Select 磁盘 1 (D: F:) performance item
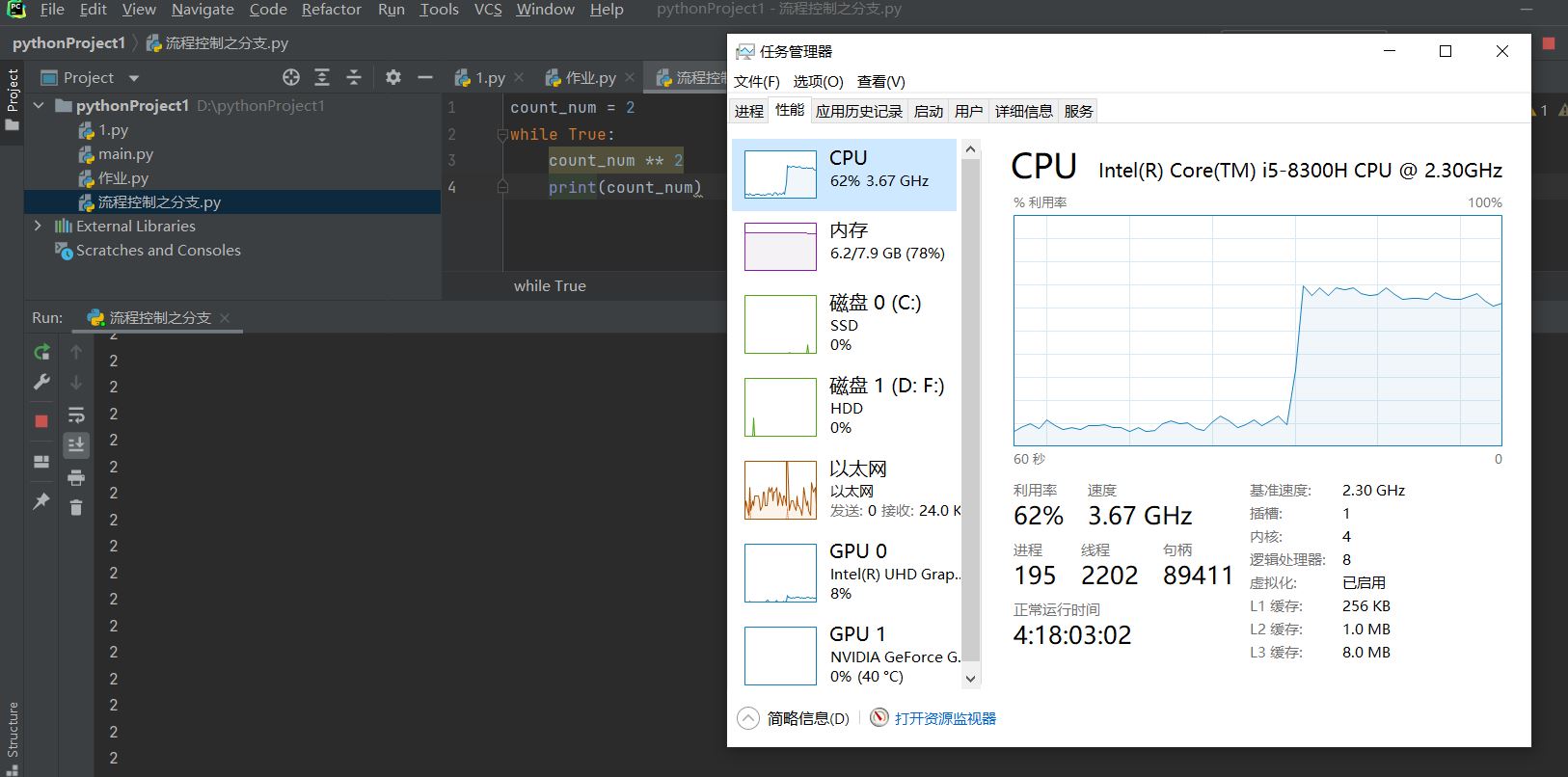Image resolution: width=1568 pixels, height=777 pixels. tap(845, 406)
